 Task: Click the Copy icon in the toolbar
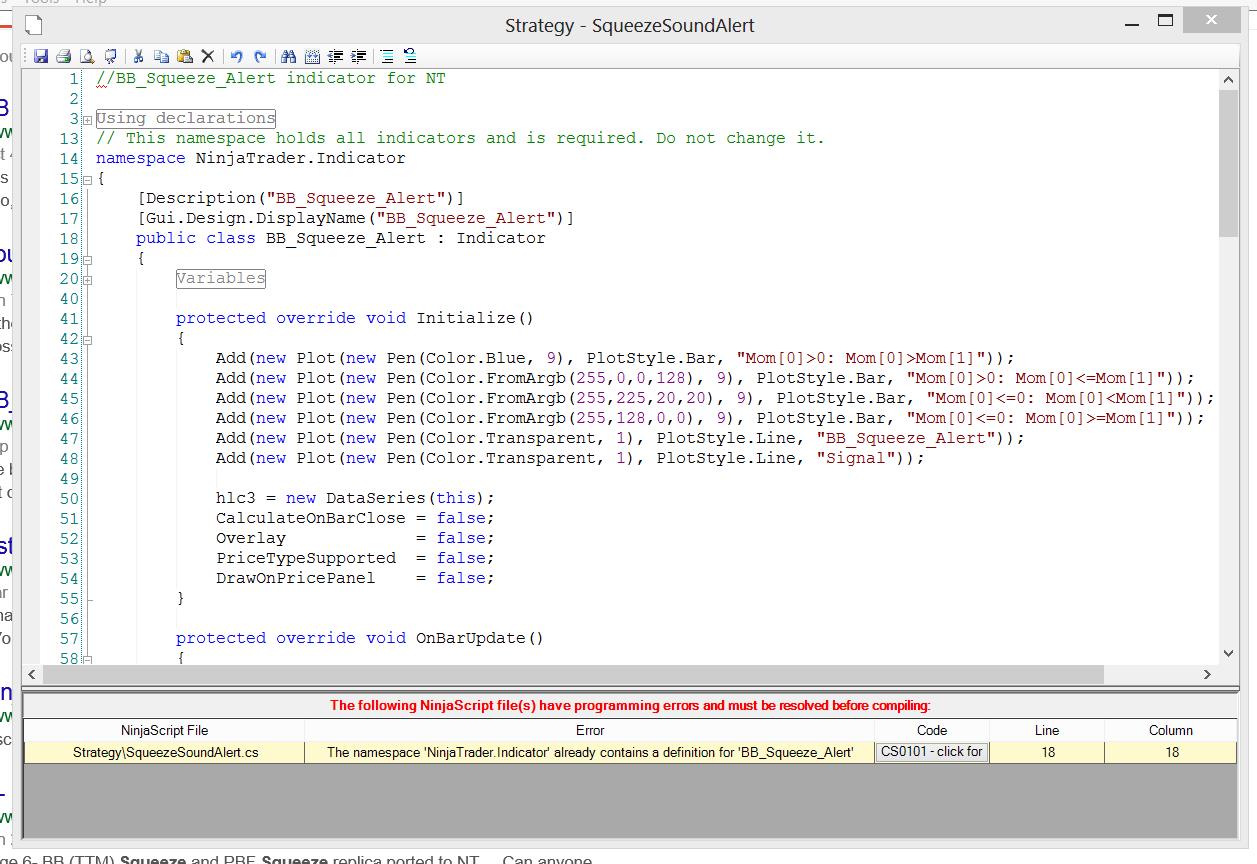(161, 57)
